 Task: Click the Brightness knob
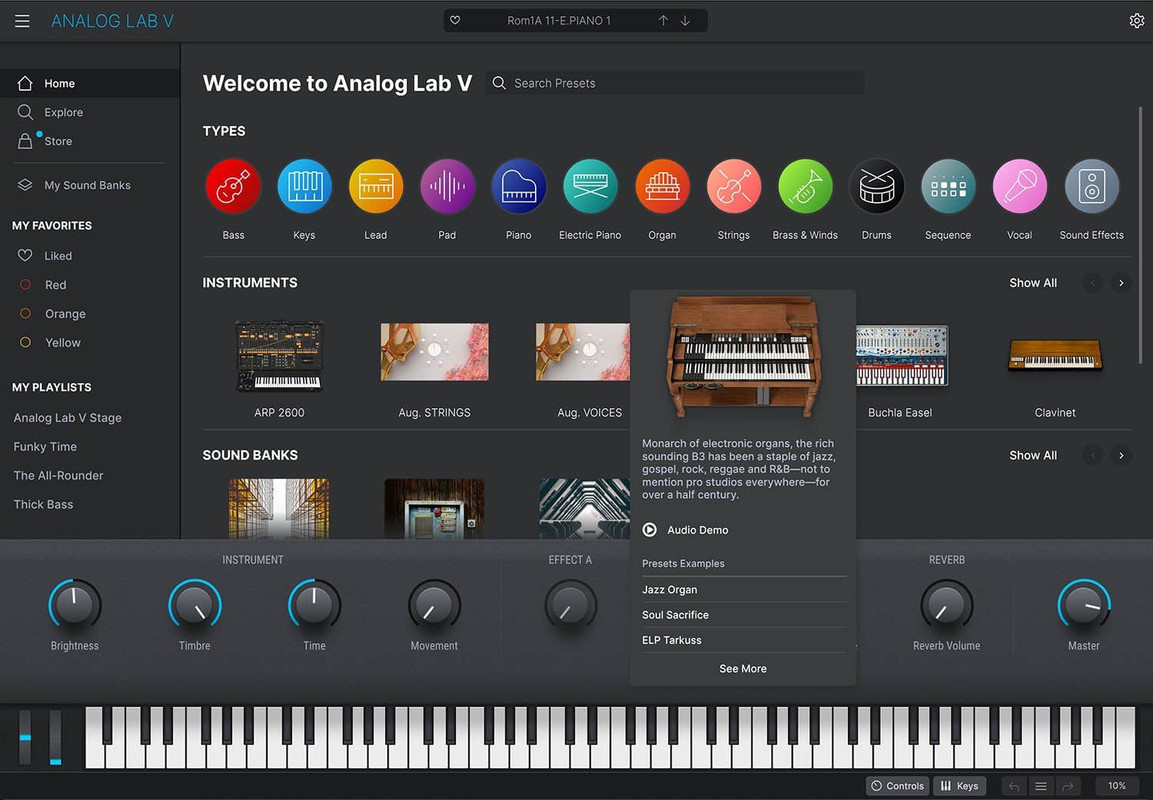pyautogui.click(x=74, y=604)
